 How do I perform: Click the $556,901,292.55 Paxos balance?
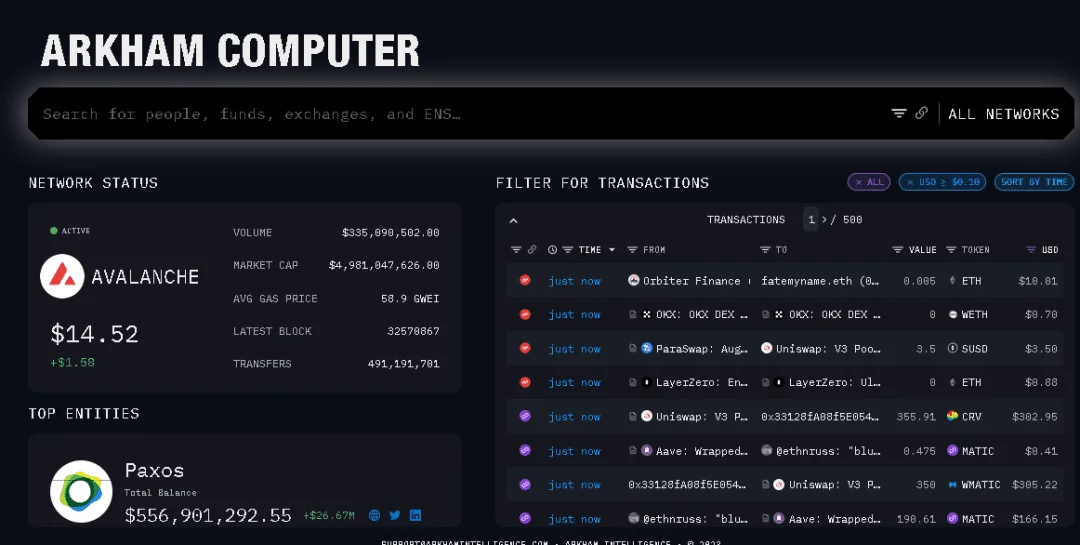click(x=208, y=515)
